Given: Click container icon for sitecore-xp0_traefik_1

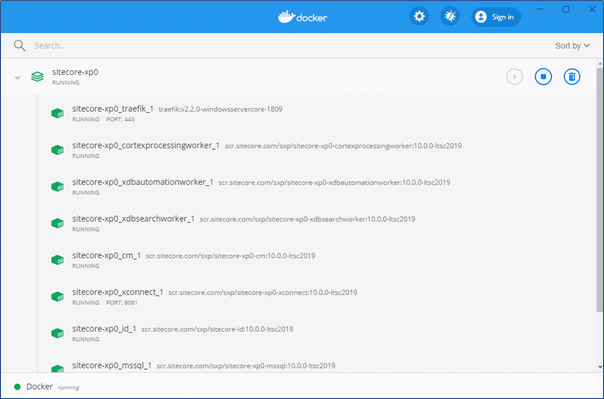Looking at the screenshot, I should [x=57, y=113].
